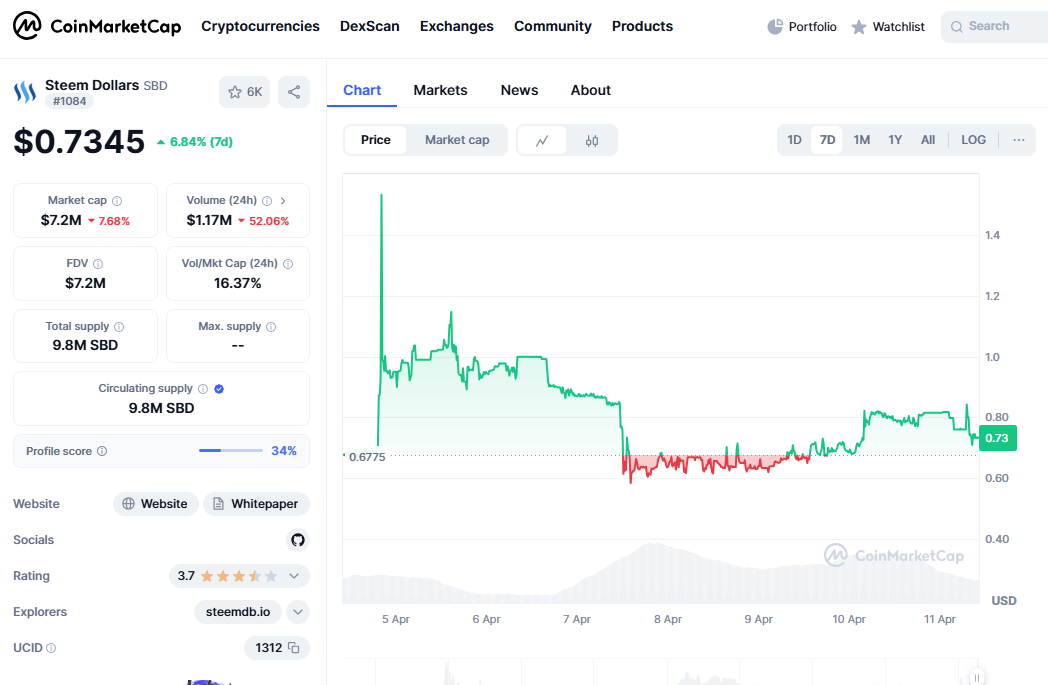
Task: Set chart range to All
Action: [x=928, y=140]
